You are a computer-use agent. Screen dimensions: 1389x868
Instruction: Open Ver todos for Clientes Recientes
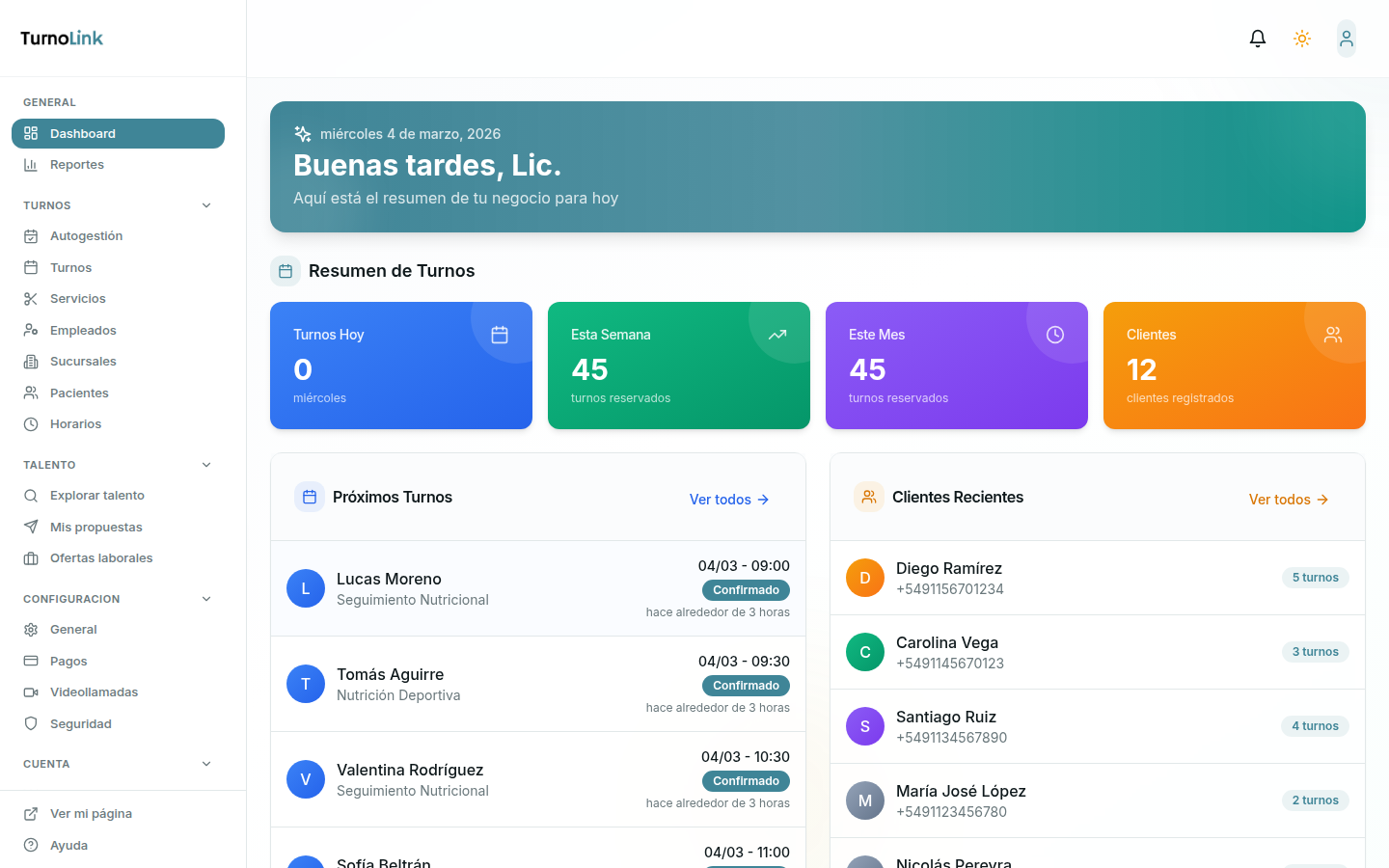tap(1288, 500)
